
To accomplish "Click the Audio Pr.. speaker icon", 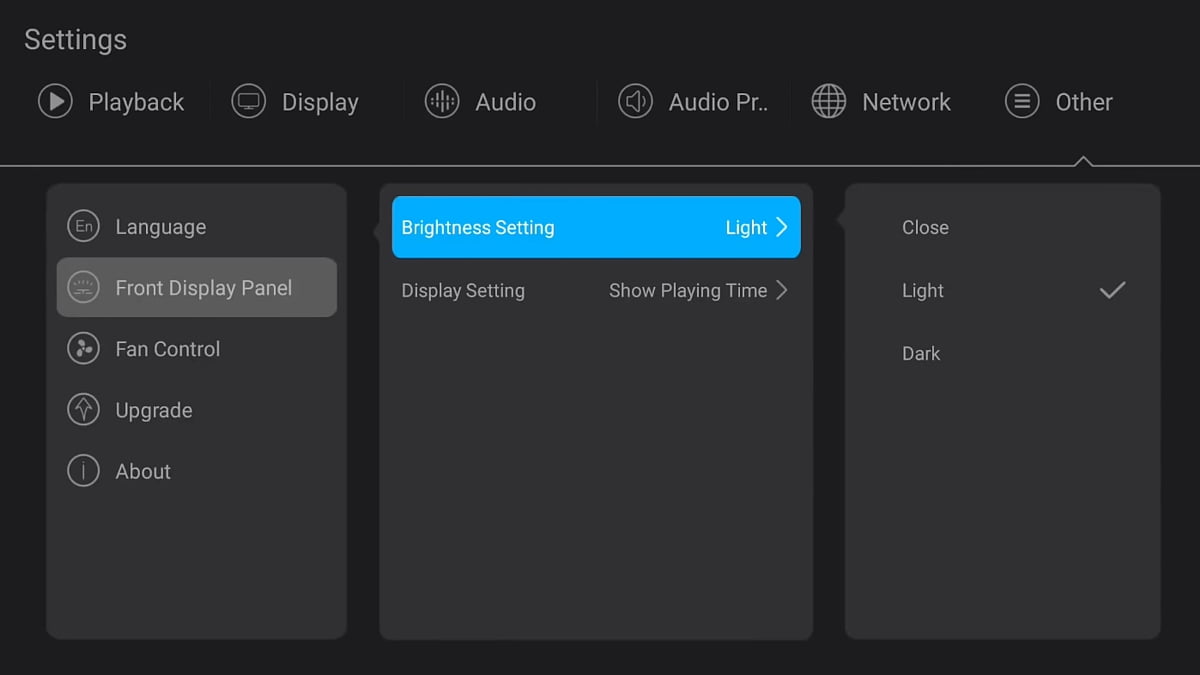I will pyautogui.click(x=635, y=101).
